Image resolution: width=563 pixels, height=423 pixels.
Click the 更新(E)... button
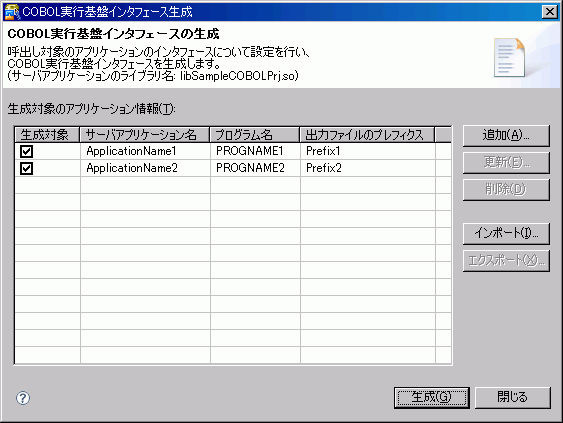coord(506,163)
